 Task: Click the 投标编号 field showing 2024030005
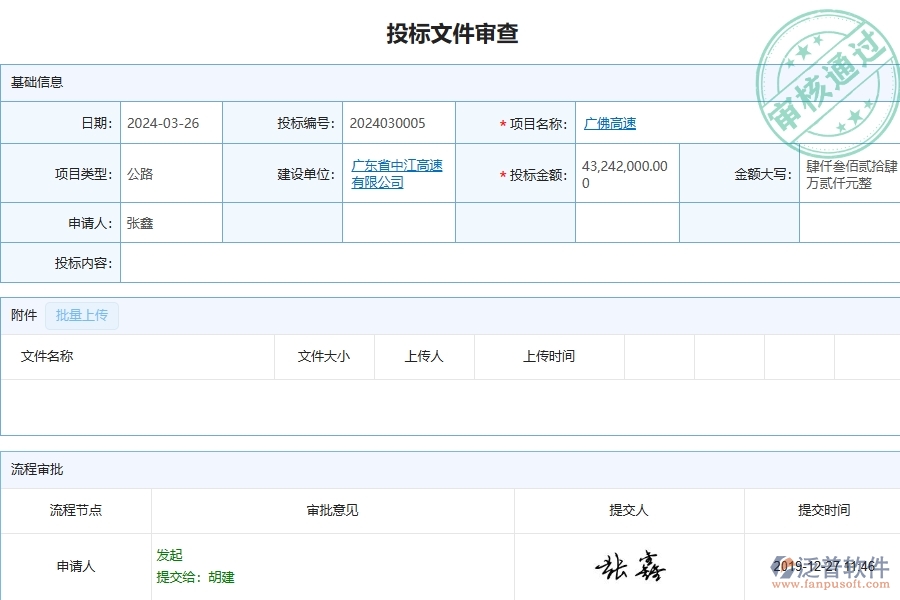point(388,122)
